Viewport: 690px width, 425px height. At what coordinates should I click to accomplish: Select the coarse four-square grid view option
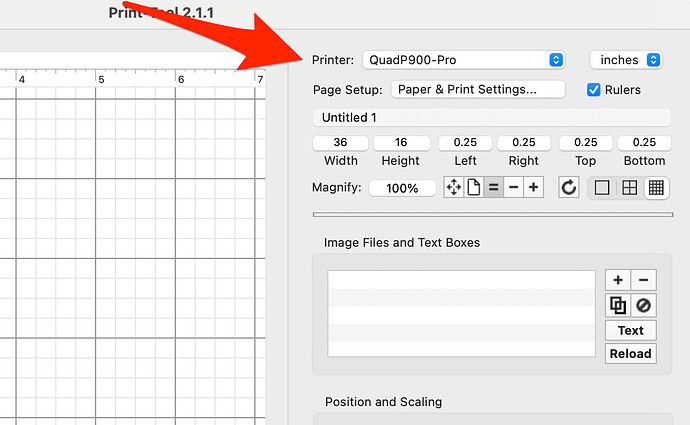coord(629,187)
